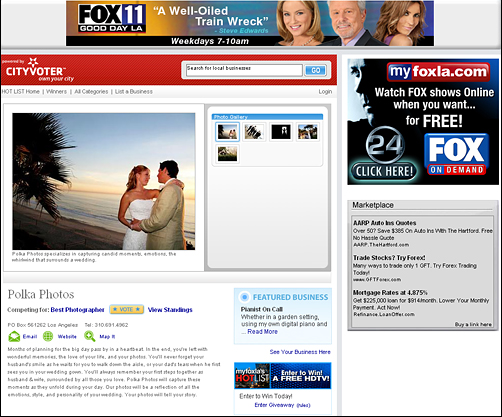
Task: Click the green Email envelope icon
Action: pos(14,337)
